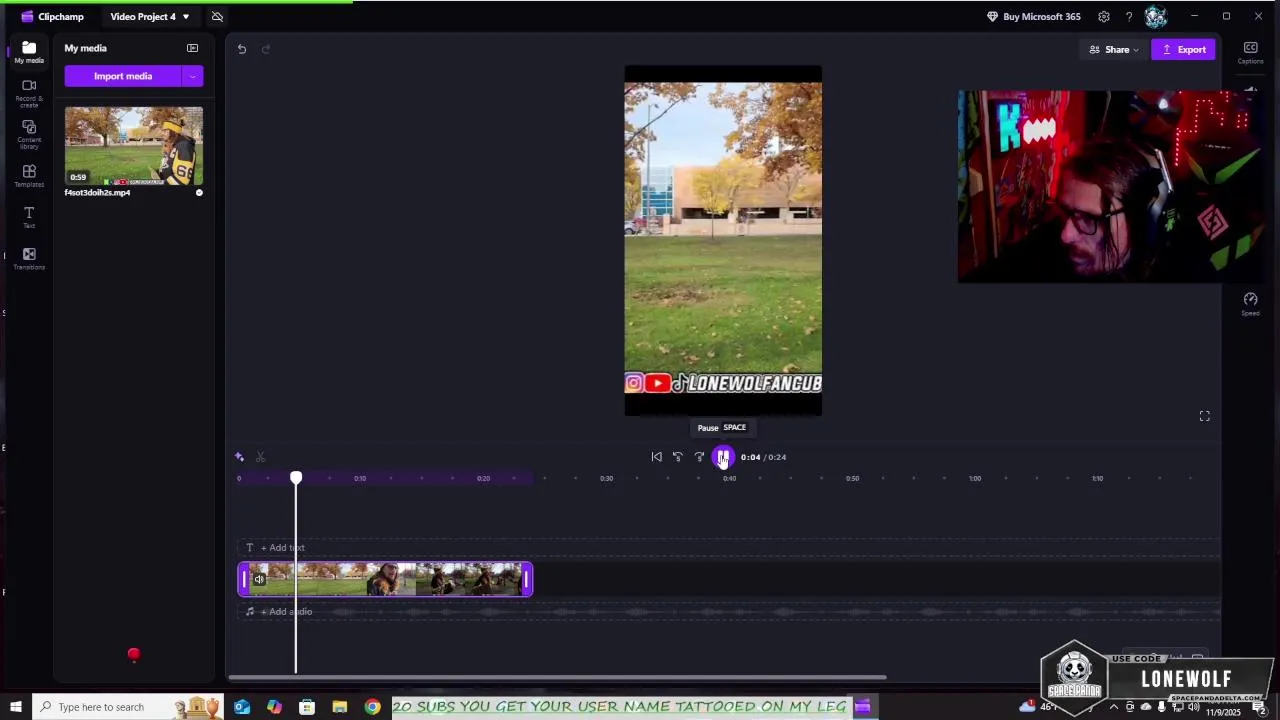Click the Import media button
Screen dimensions: 1280x720
point(123,76)
